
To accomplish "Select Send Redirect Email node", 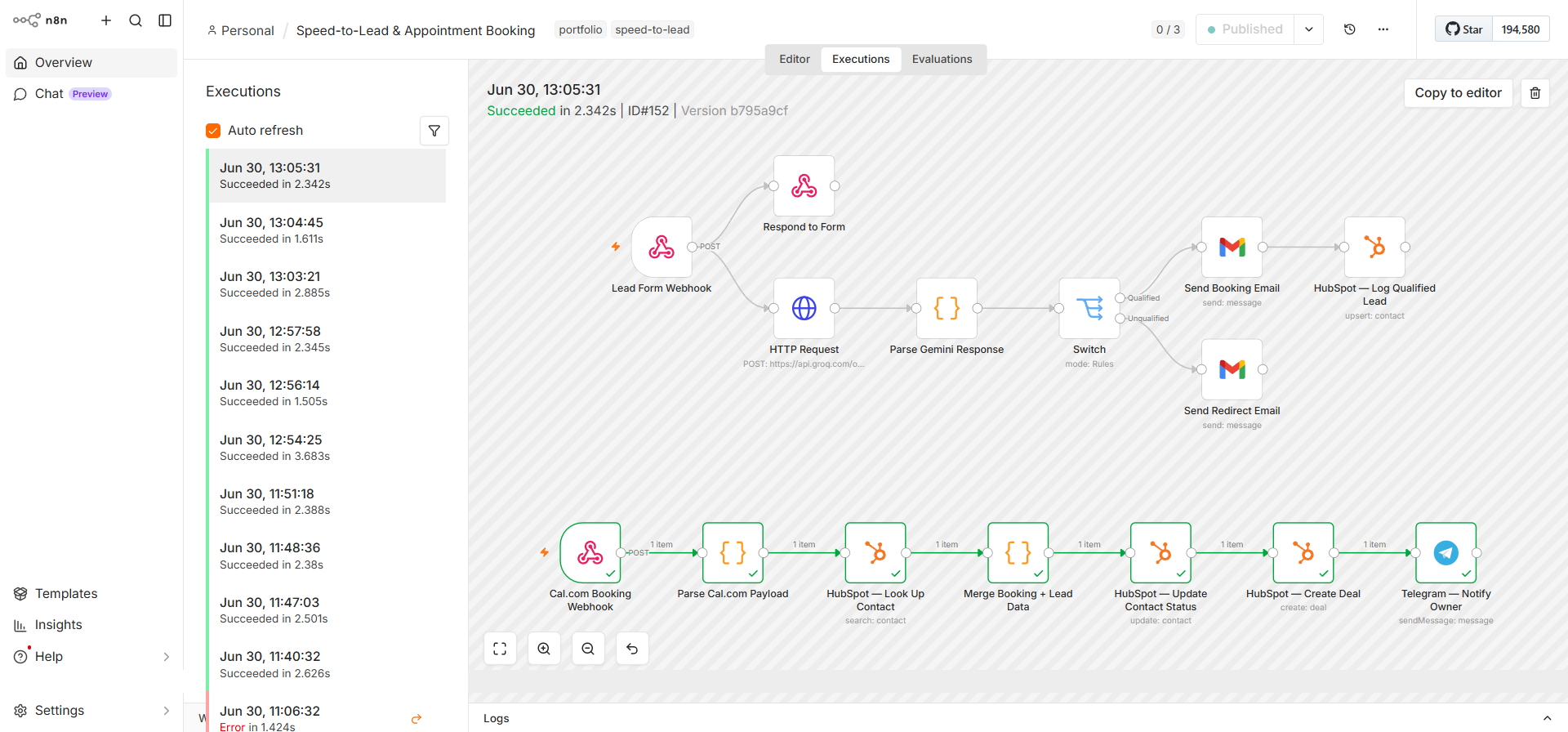I will [x=1232, y=369].
